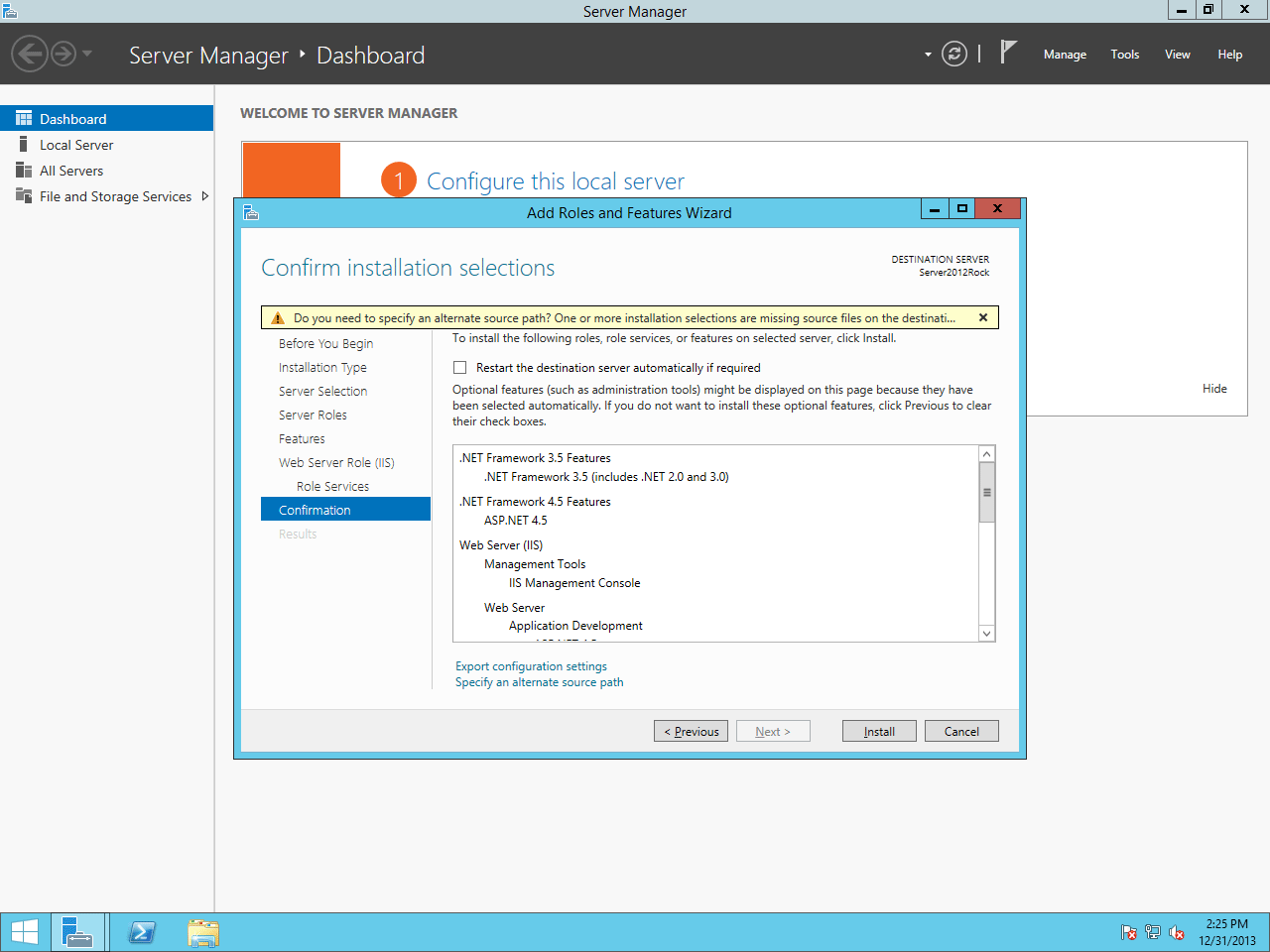Viewport: 1270px width, 952px height.
Task: Click Cancel in the wizard
Action: (961, 731)
